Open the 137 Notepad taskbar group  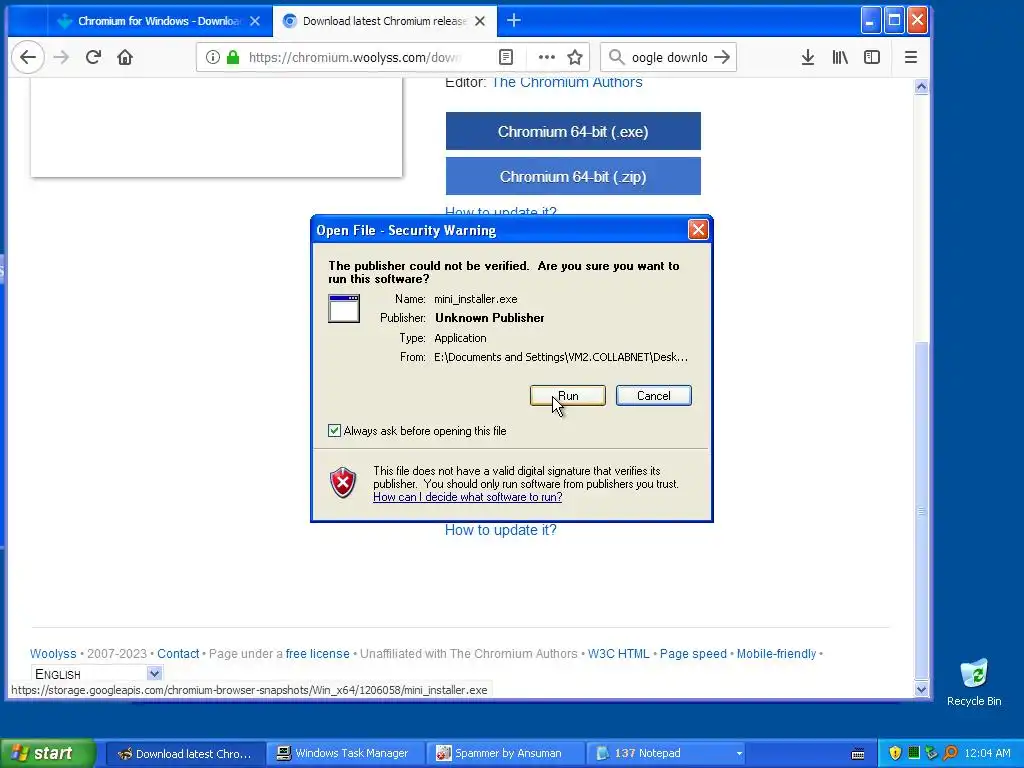click(x=664, y=753)
